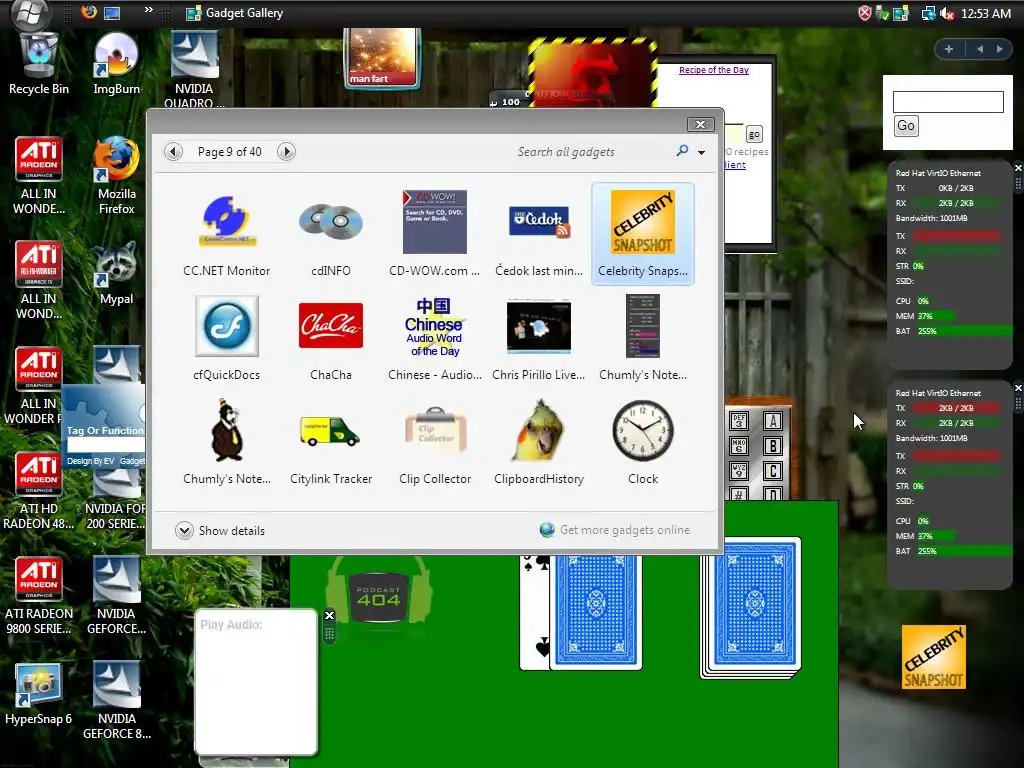Open the Recycle Bin desktop icon
Image resolution: width=1024 pixels, height=768 pixels.
[x=39, y=64]
